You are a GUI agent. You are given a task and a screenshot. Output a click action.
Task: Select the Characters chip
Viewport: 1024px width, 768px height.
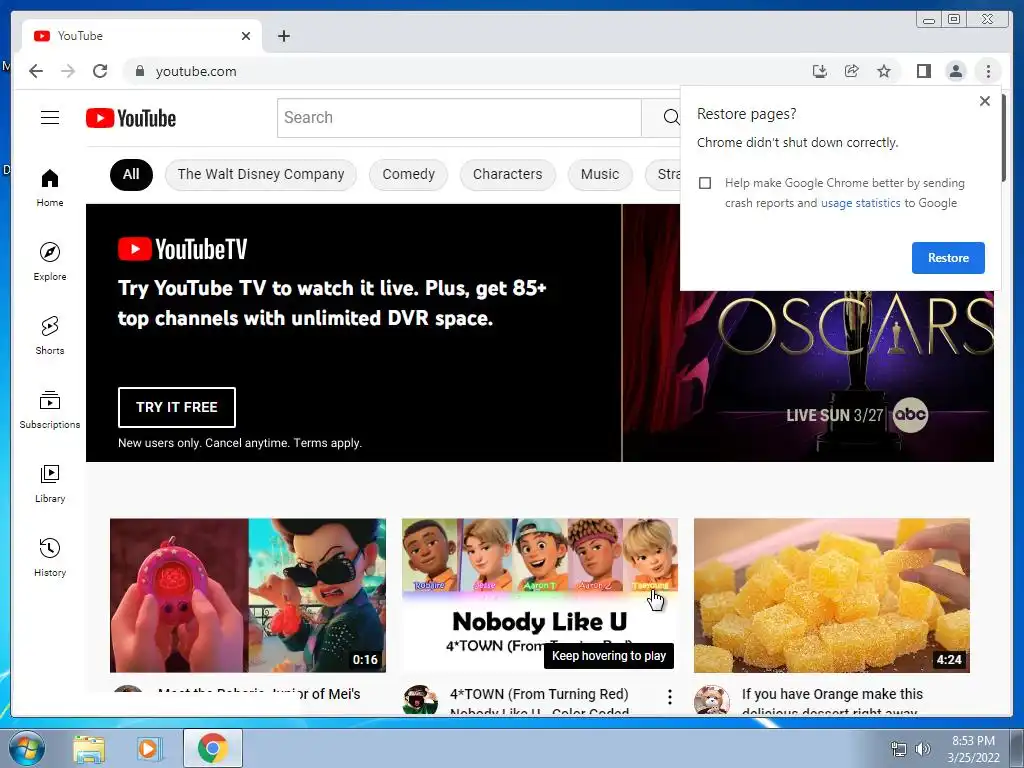[x=507, y=174]
